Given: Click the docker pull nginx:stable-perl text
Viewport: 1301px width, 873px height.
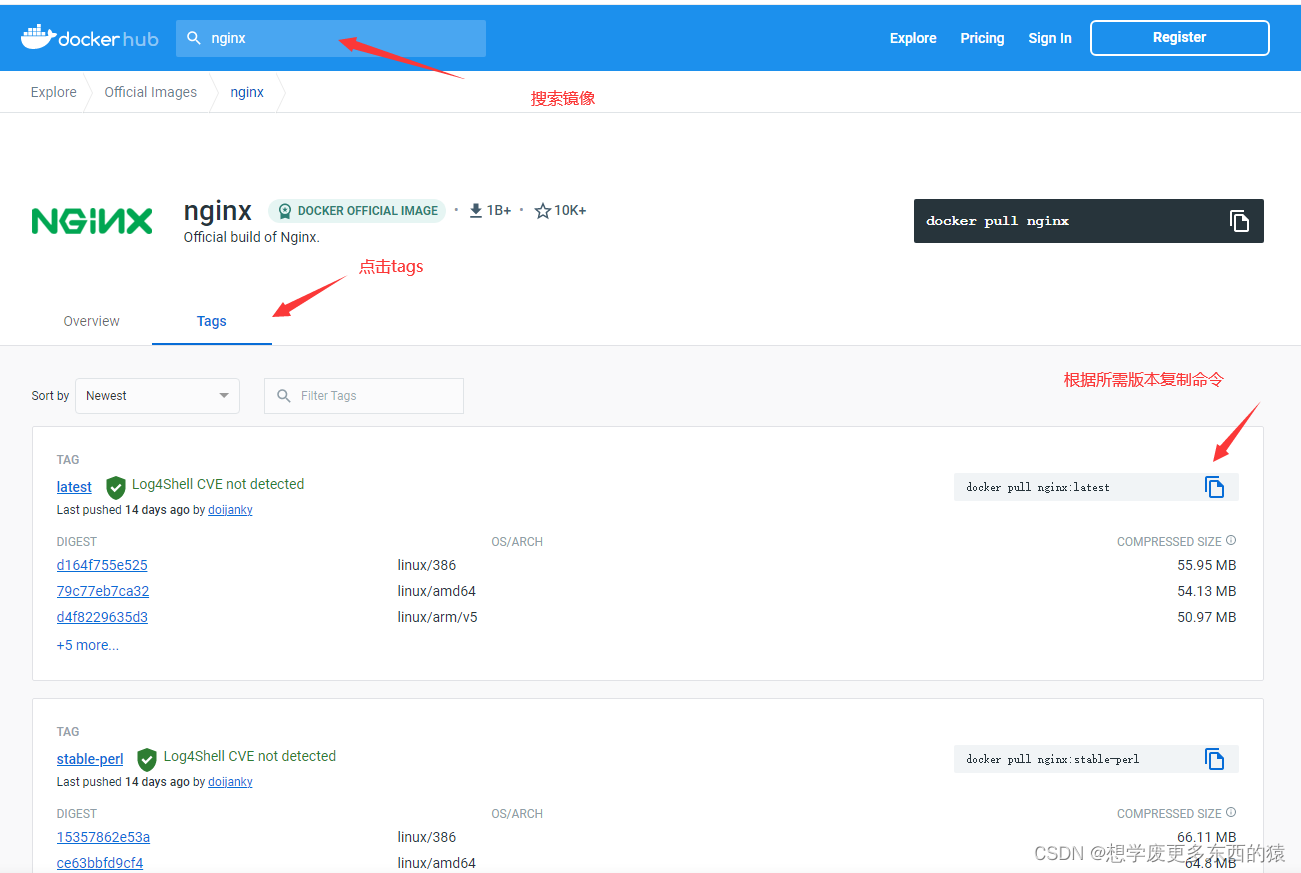Looking at the screenshot, I should point(1053,759).
